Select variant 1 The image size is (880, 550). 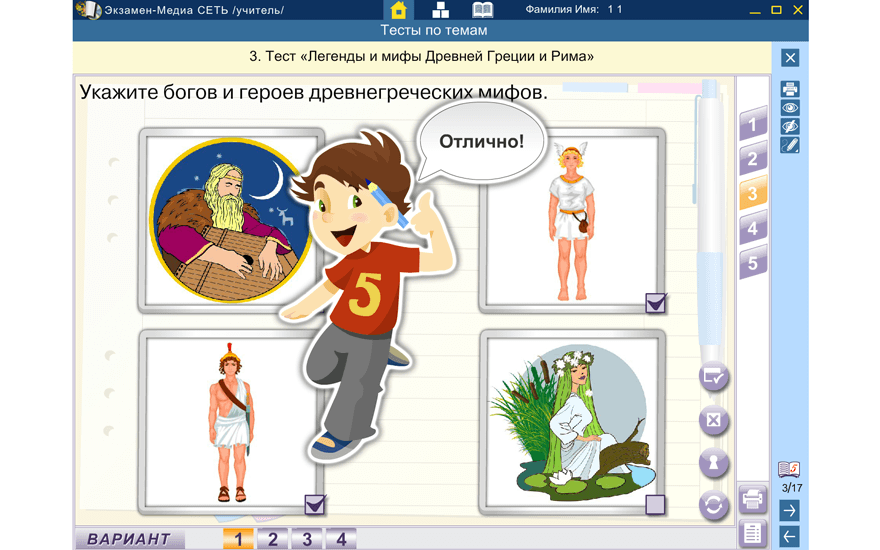(x=238, y=539)
